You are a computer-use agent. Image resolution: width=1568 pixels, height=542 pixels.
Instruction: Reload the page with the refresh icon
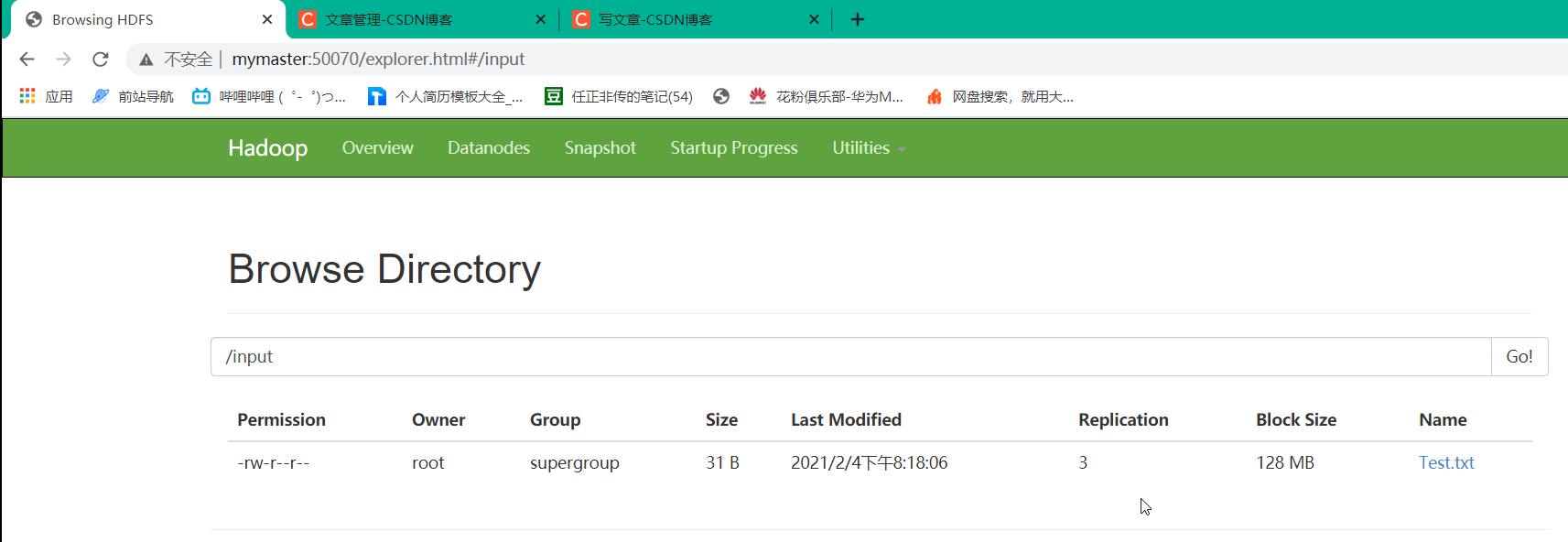coord(101,60)
